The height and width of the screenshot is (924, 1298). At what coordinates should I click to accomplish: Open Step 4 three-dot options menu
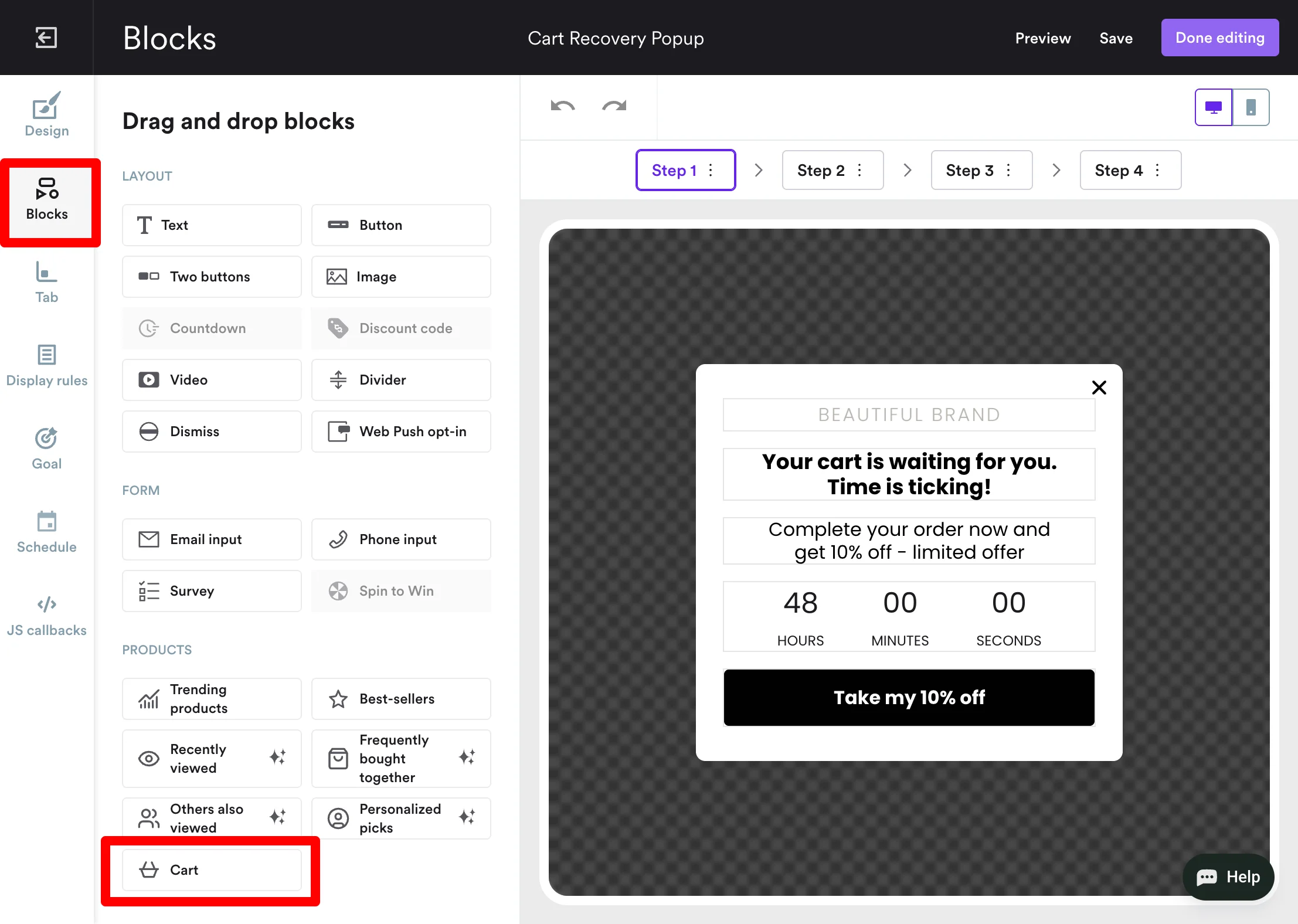tap(1157, 170)
